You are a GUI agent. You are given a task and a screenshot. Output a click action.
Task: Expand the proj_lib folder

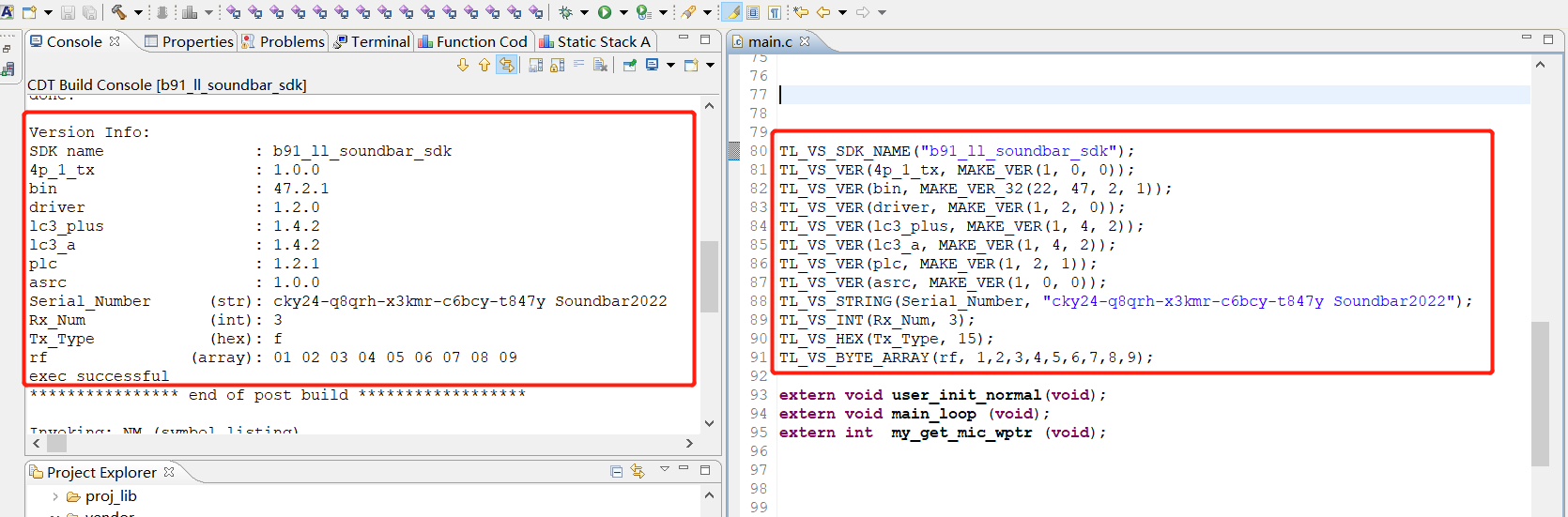coord(55,496)
